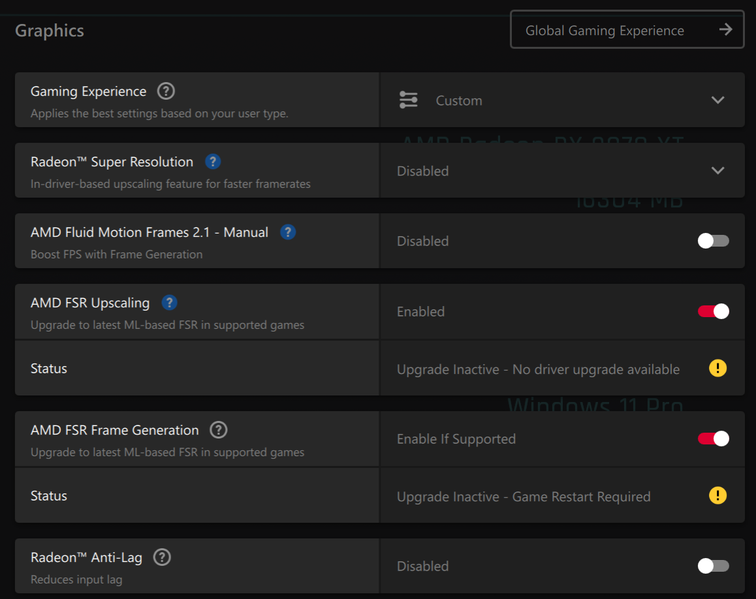The width and height of the screenshot is (756, 599).
Task: Open the Radeon Anti-Lag help icon
Action: [162, 557]
